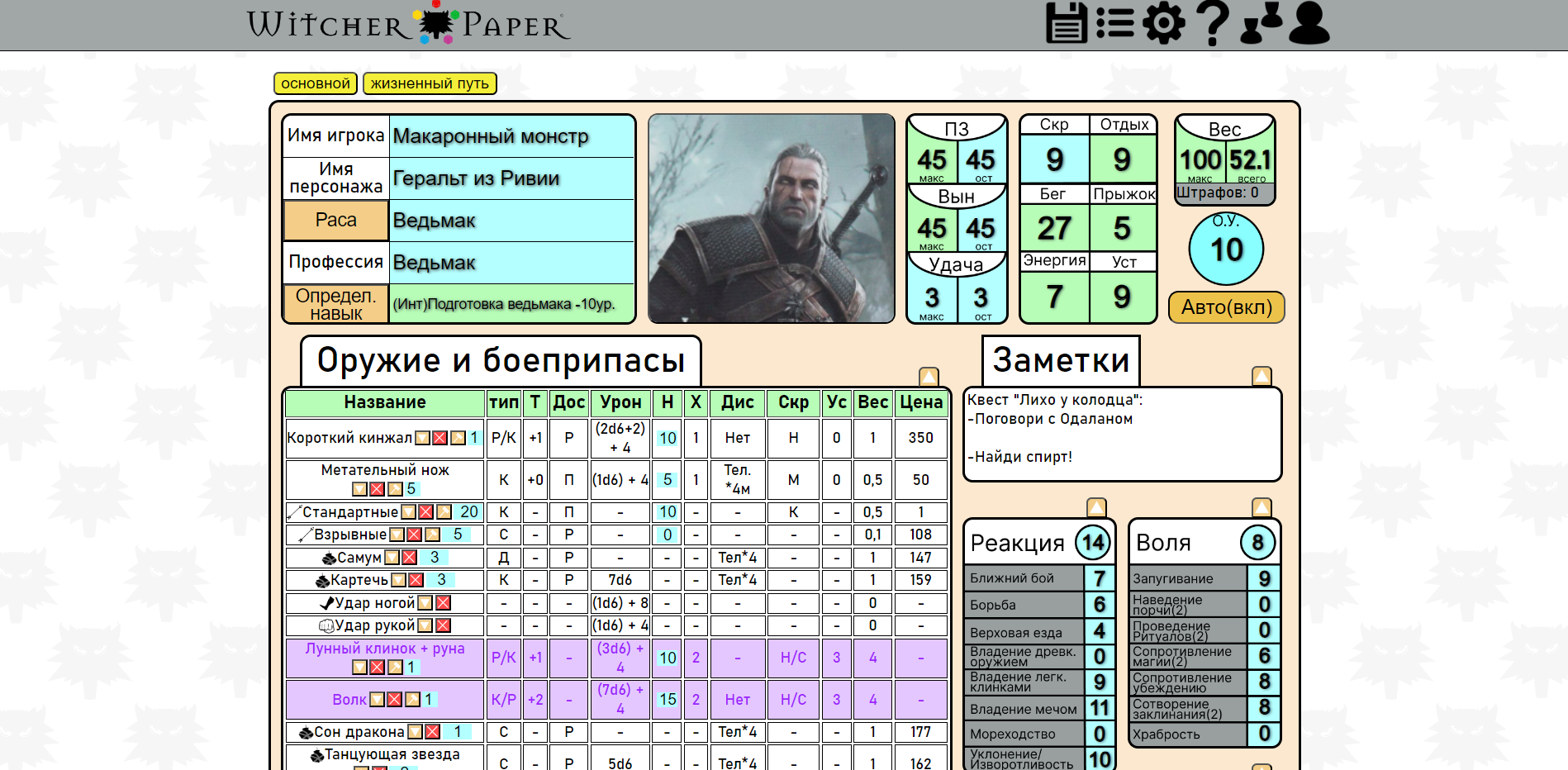Click the hammer icon beside Стандартные
Image resolution: width=1568 pixels, height=770 pixels.
click(444, 512)
